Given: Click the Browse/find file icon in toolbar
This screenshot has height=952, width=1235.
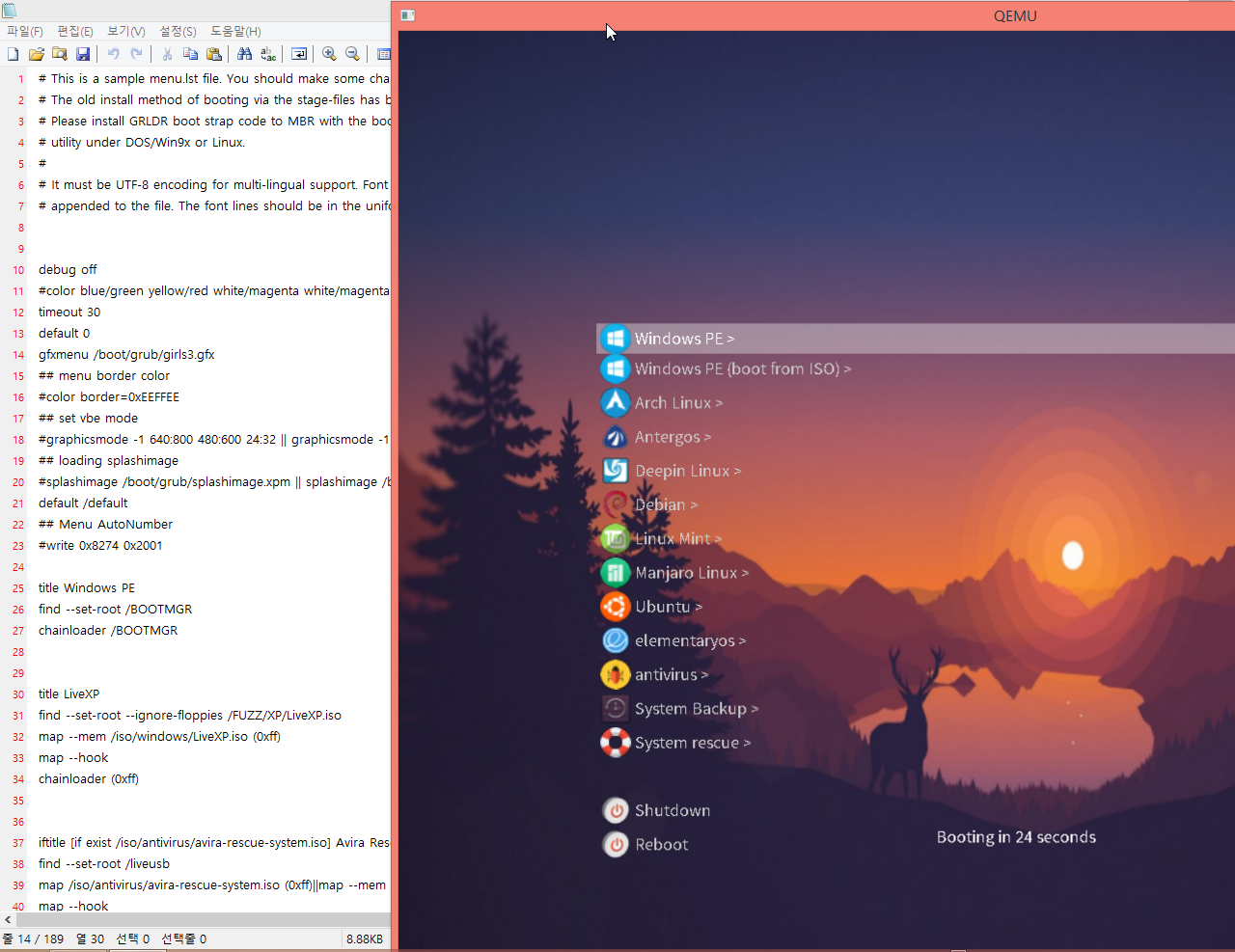Looking at the screenshot, I should [x=60, y=55].
